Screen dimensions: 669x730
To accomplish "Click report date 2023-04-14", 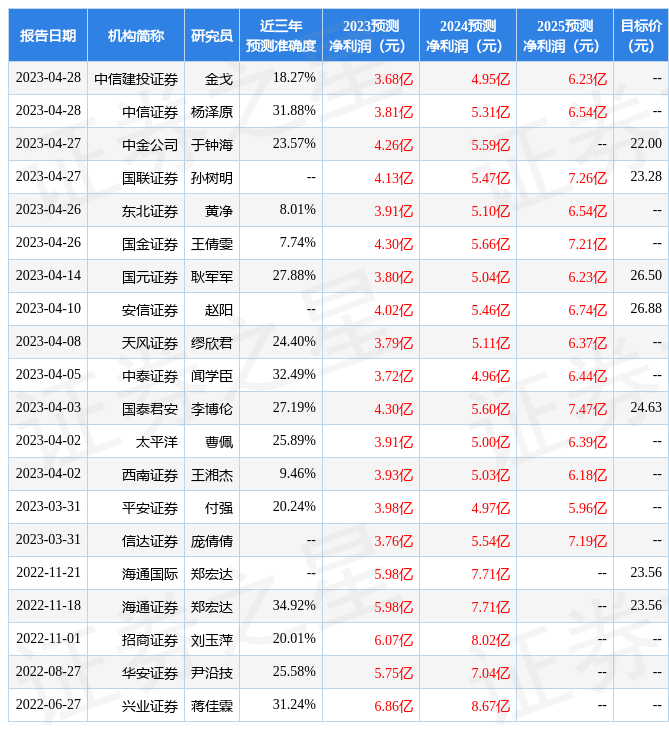I will pyautogui.click(x=48, y=276).
